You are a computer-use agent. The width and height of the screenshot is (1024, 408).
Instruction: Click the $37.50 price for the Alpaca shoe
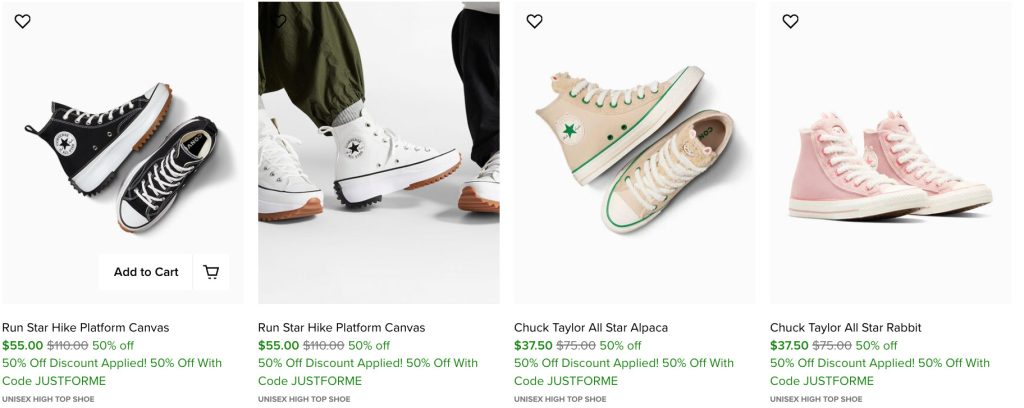[x=533, y=345]
